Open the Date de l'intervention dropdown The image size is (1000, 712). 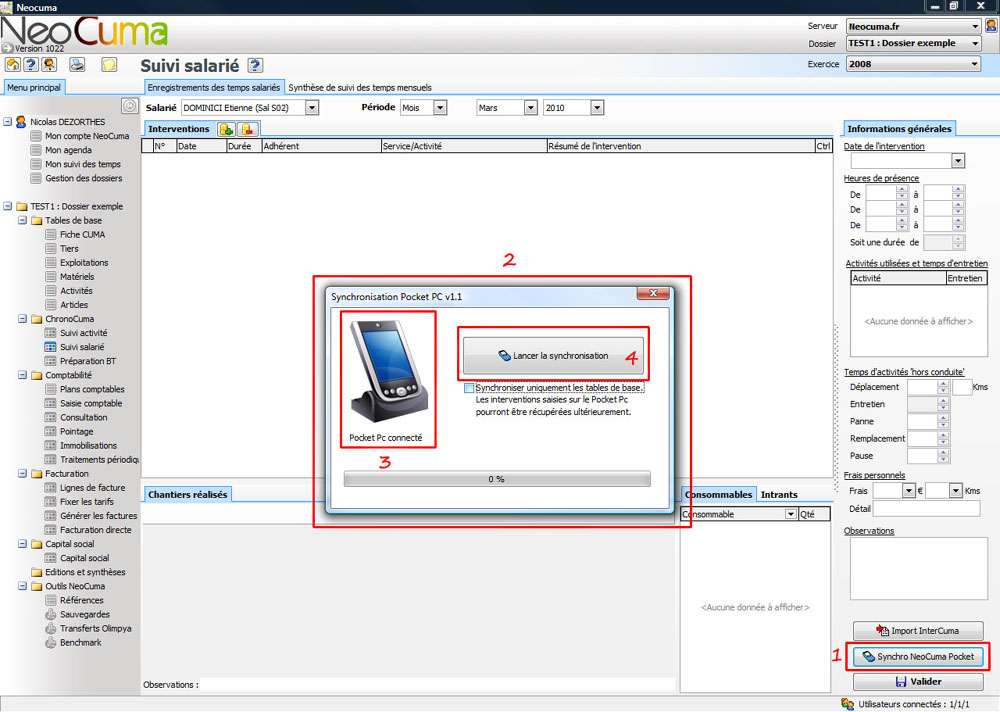[x=958, y=161]
